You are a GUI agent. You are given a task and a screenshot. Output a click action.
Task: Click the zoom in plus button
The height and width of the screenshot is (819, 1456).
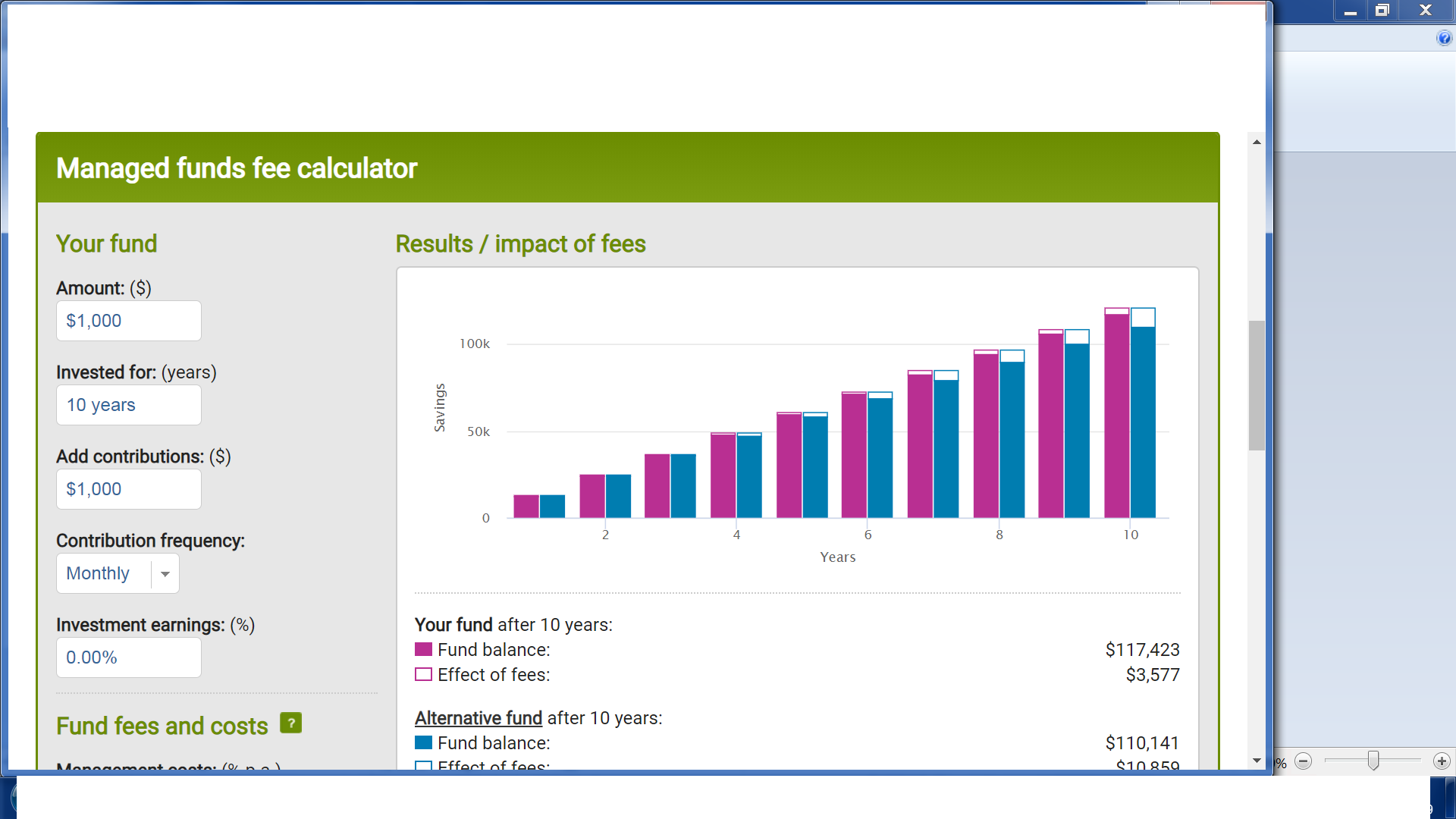click(x=1442, y=761)
